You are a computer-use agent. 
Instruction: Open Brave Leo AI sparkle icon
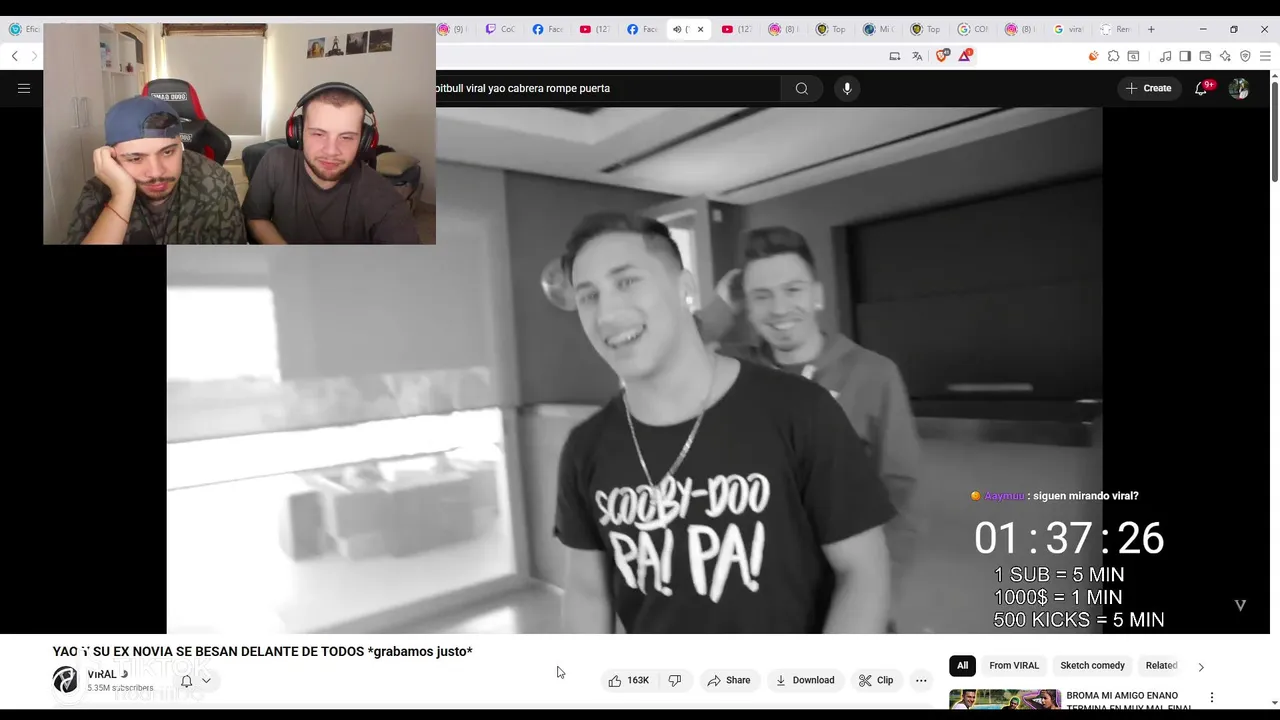1225,56
